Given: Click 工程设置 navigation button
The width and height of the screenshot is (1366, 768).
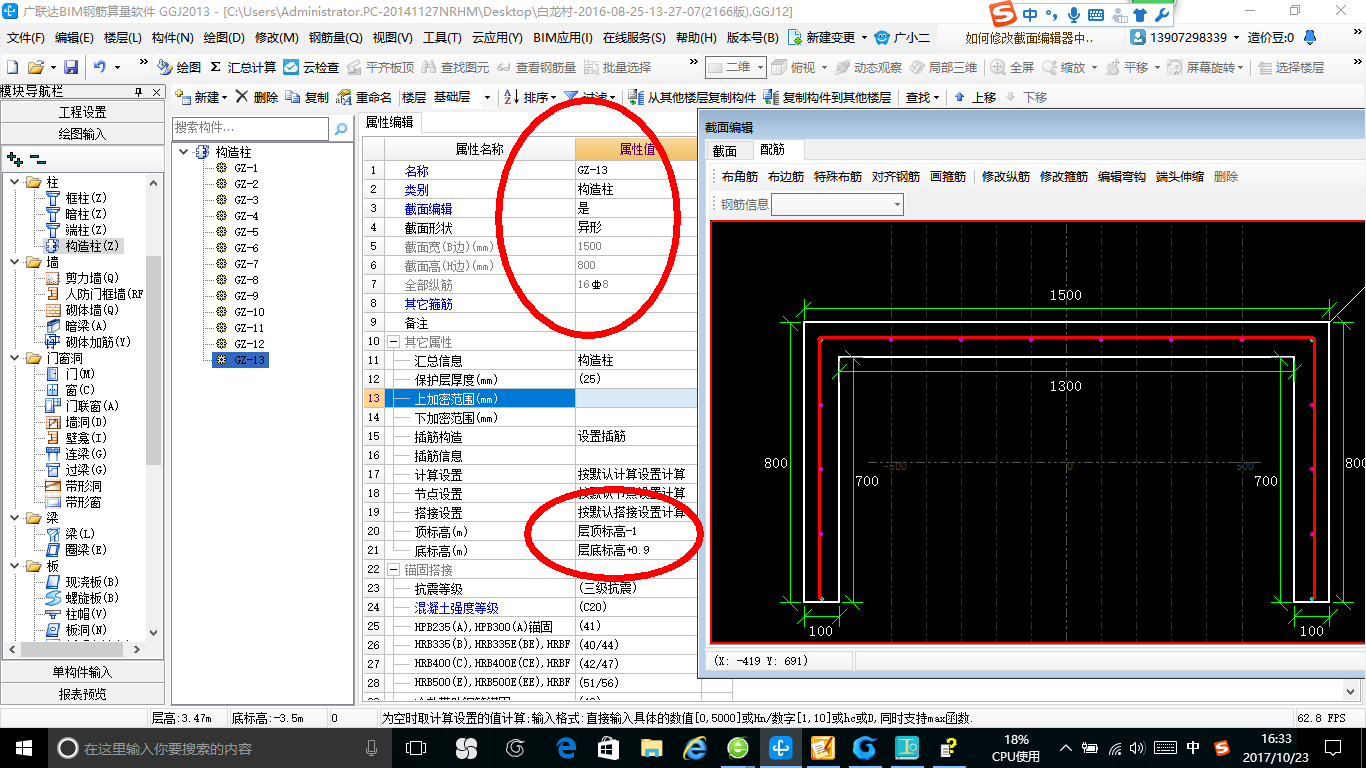Looking at the screenshot, I should tap(82, 112).
